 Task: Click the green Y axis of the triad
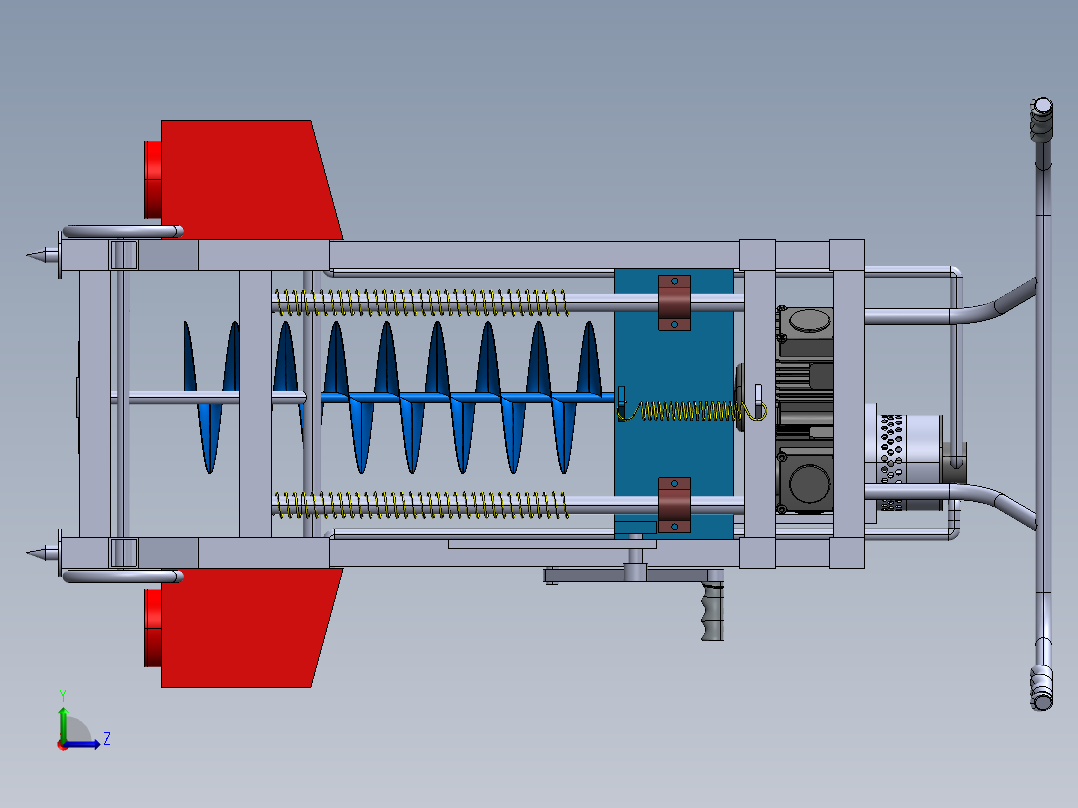pos(63,723)
